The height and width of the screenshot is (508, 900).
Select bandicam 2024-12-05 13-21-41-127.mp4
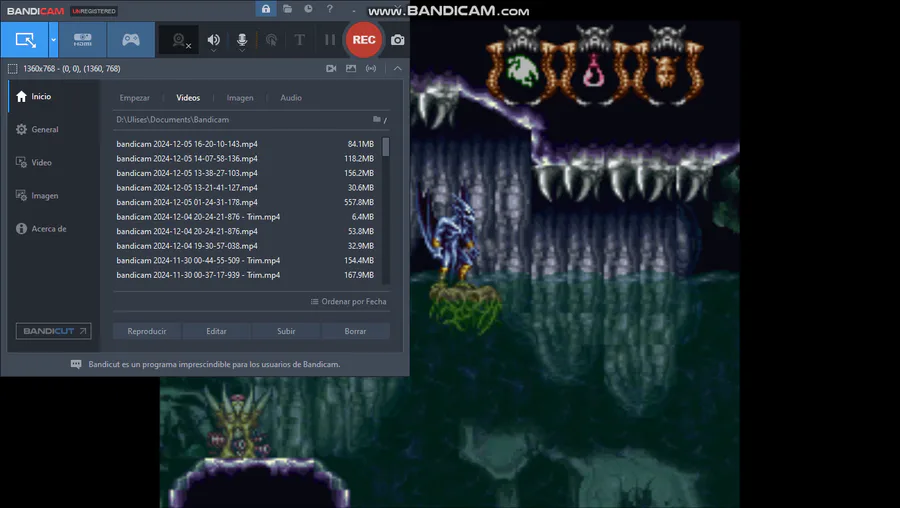point(246,188)
